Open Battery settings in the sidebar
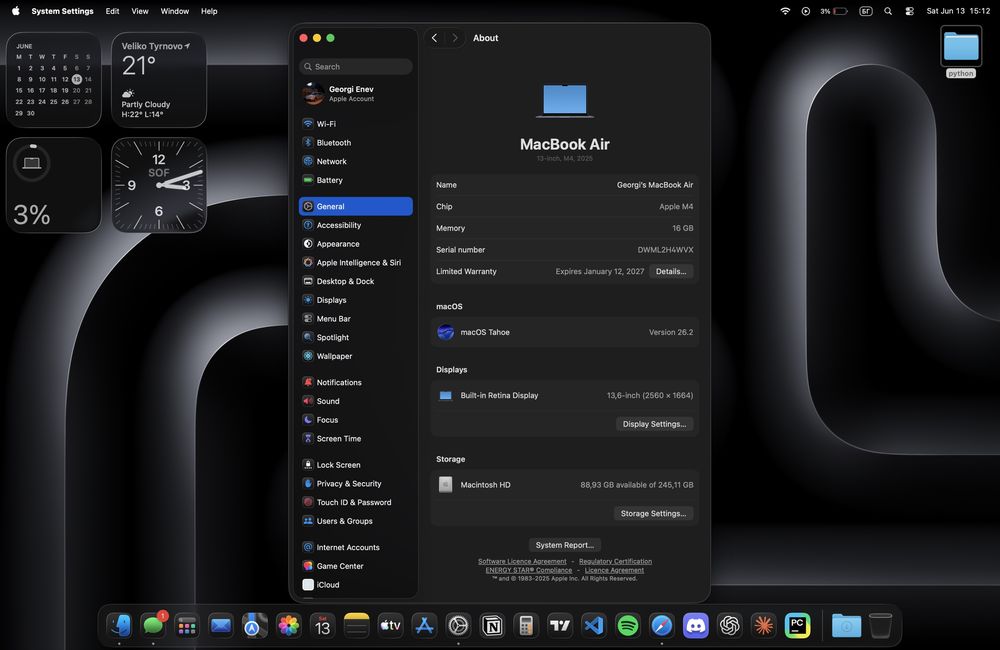Image resolution: width=1000 pixels, height=650 pixels. click(x=355, y=180)
